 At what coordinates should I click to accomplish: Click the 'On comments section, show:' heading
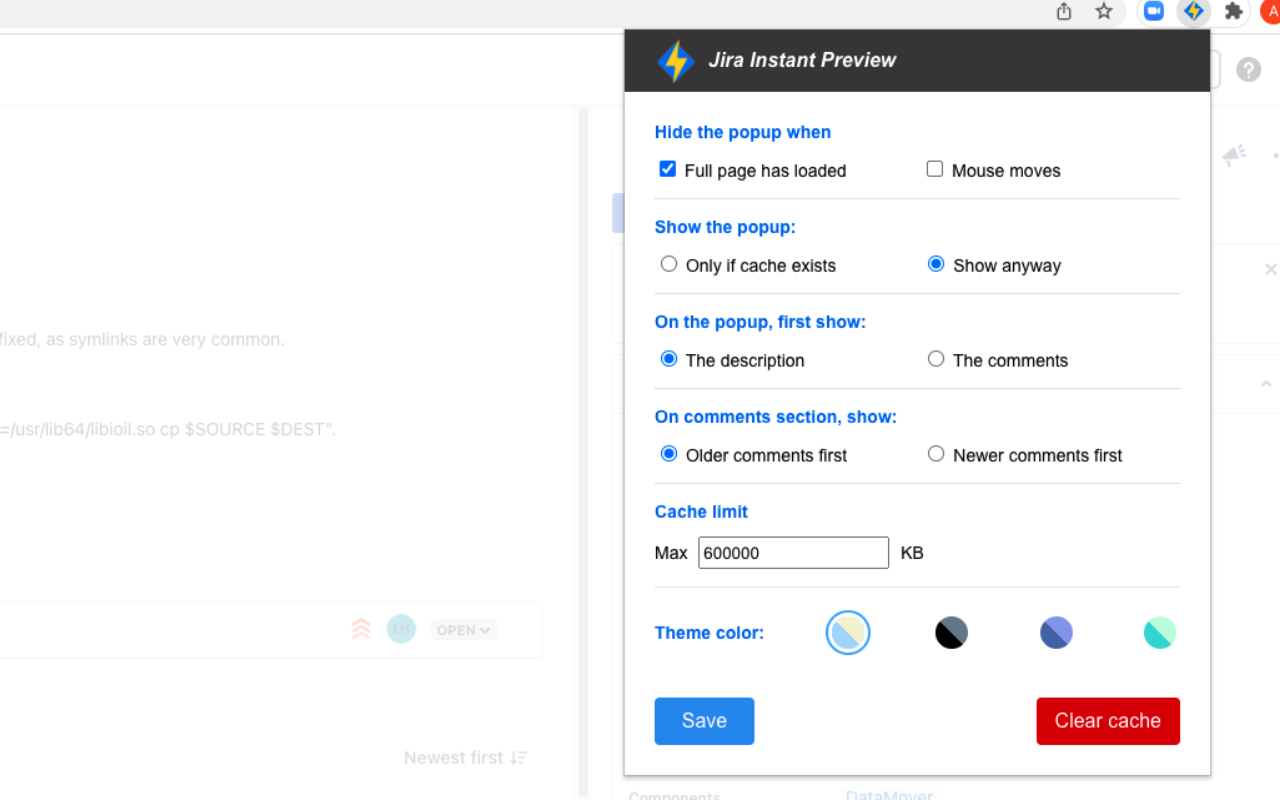(x=776, y=417)
